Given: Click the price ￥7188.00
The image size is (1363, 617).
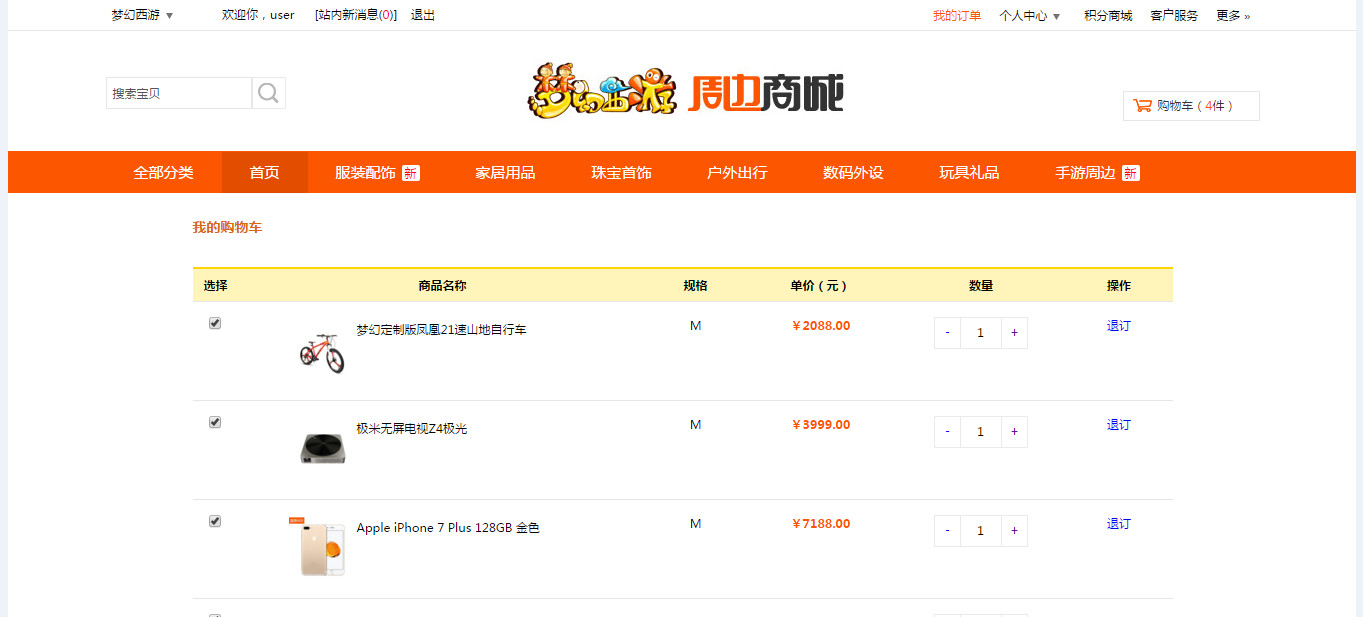Looking at the screenshot, I should click(x=821, y=524).
